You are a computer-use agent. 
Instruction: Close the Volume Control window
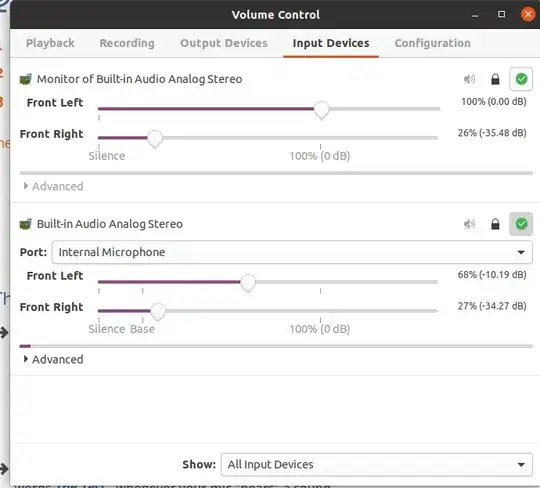[x=528, y=14]
